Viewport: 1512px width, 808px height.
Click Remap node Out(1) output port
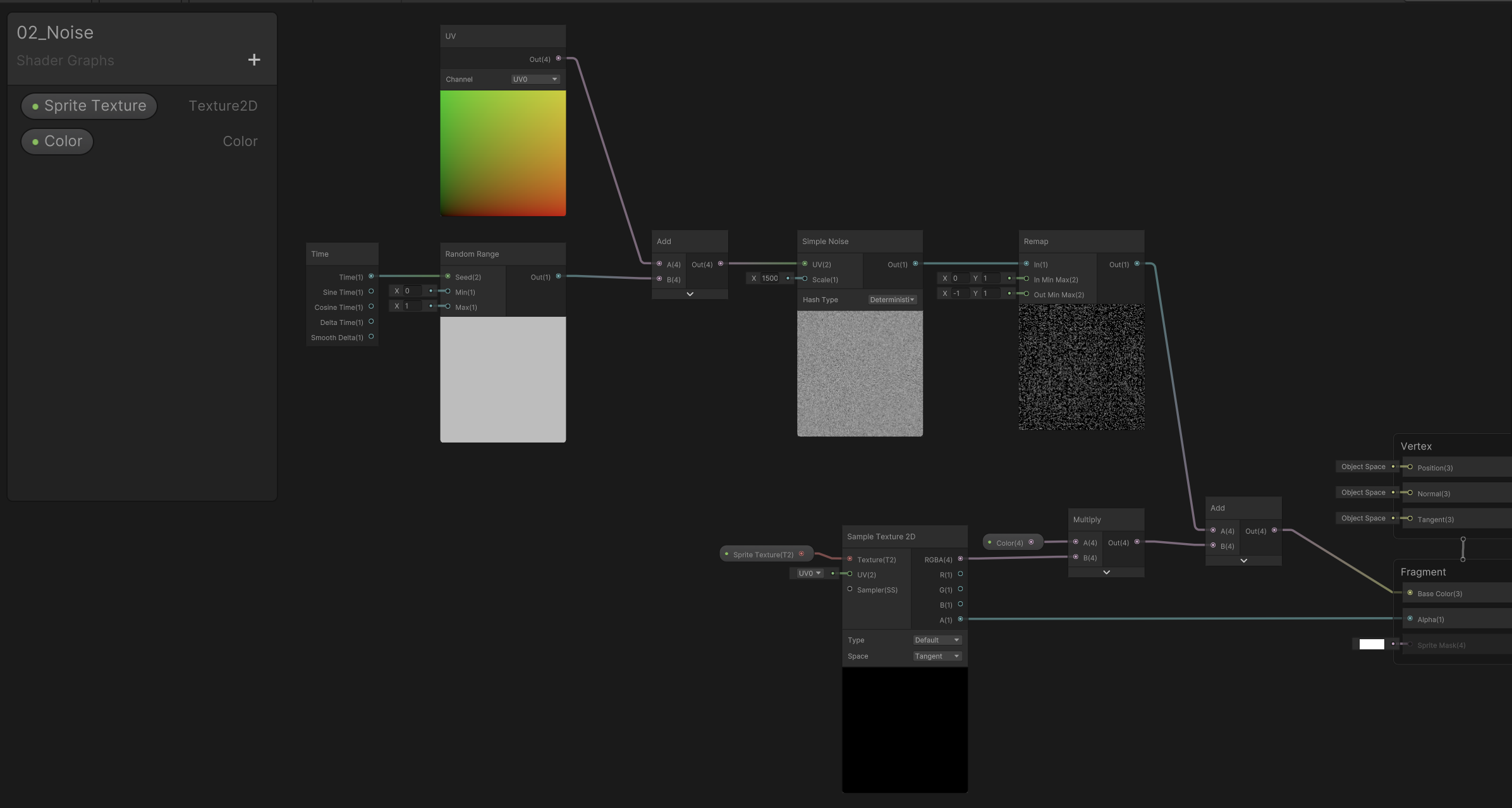tap(1137, 264)
